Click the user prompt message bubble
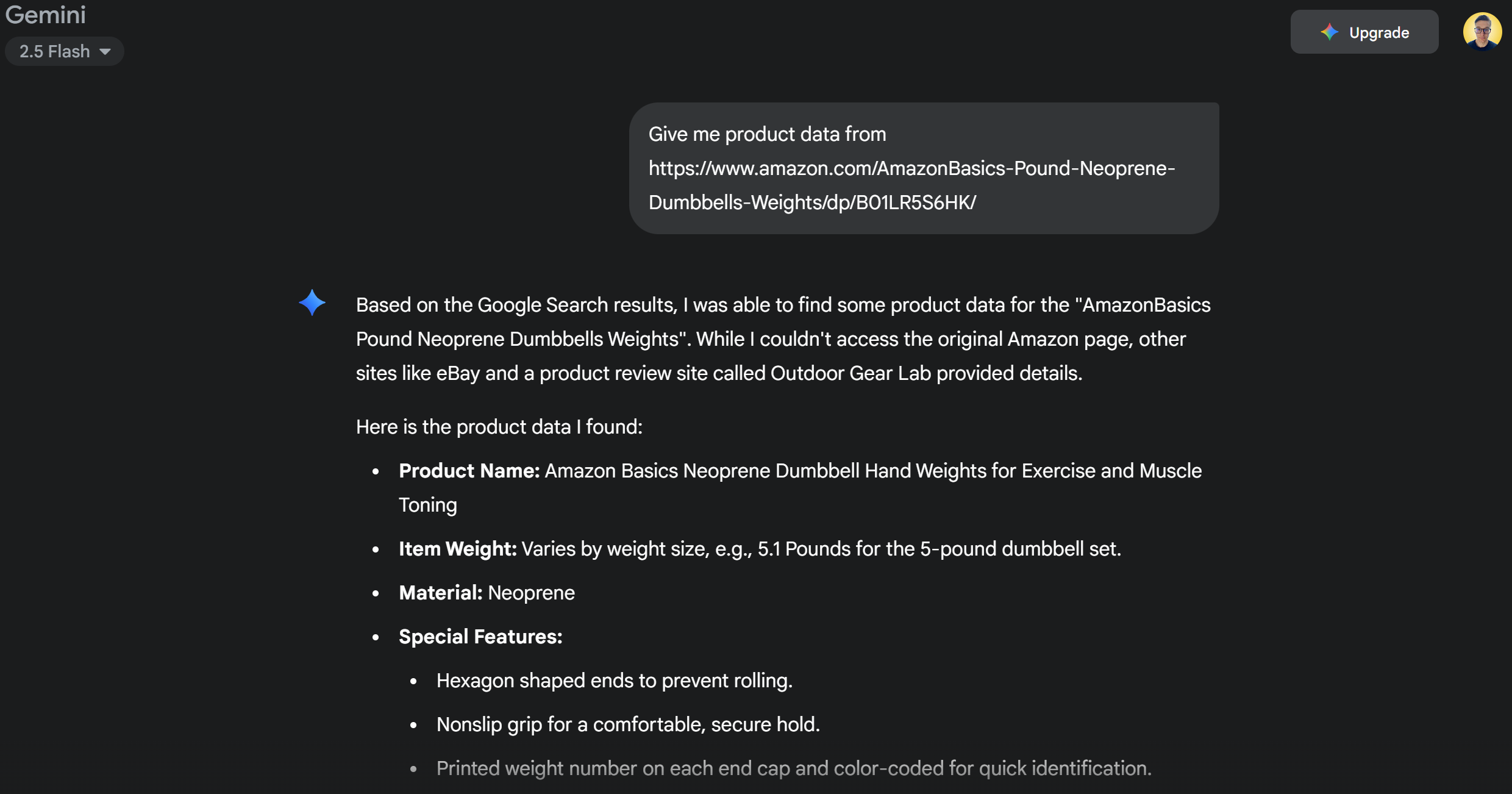Viewport: 1512px width, 794px height. tap(924, 168)
